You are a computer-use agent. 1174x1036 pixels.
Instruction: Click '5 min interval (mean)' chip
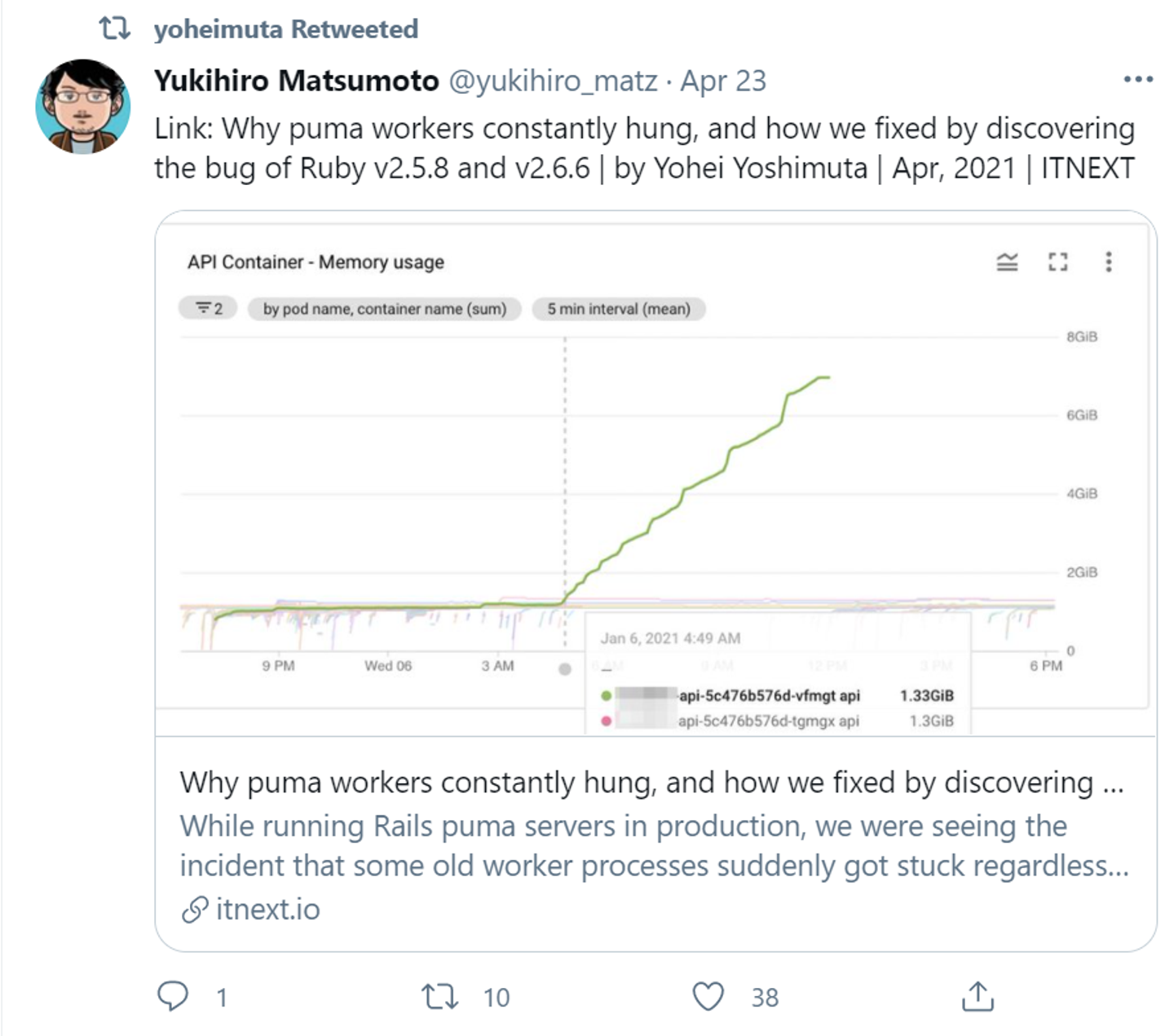click(x=619, y=309)
